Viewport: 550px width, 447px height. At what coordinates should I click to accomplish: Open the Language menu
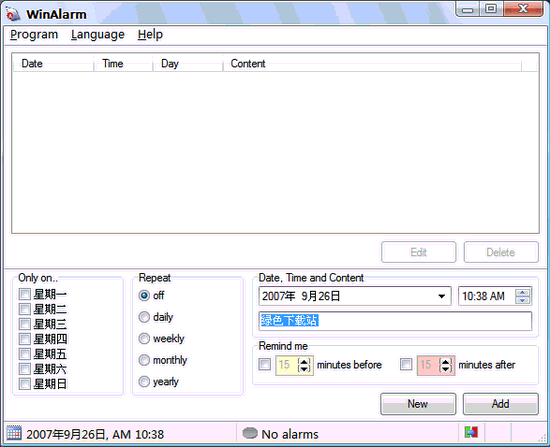coord(98,35)
